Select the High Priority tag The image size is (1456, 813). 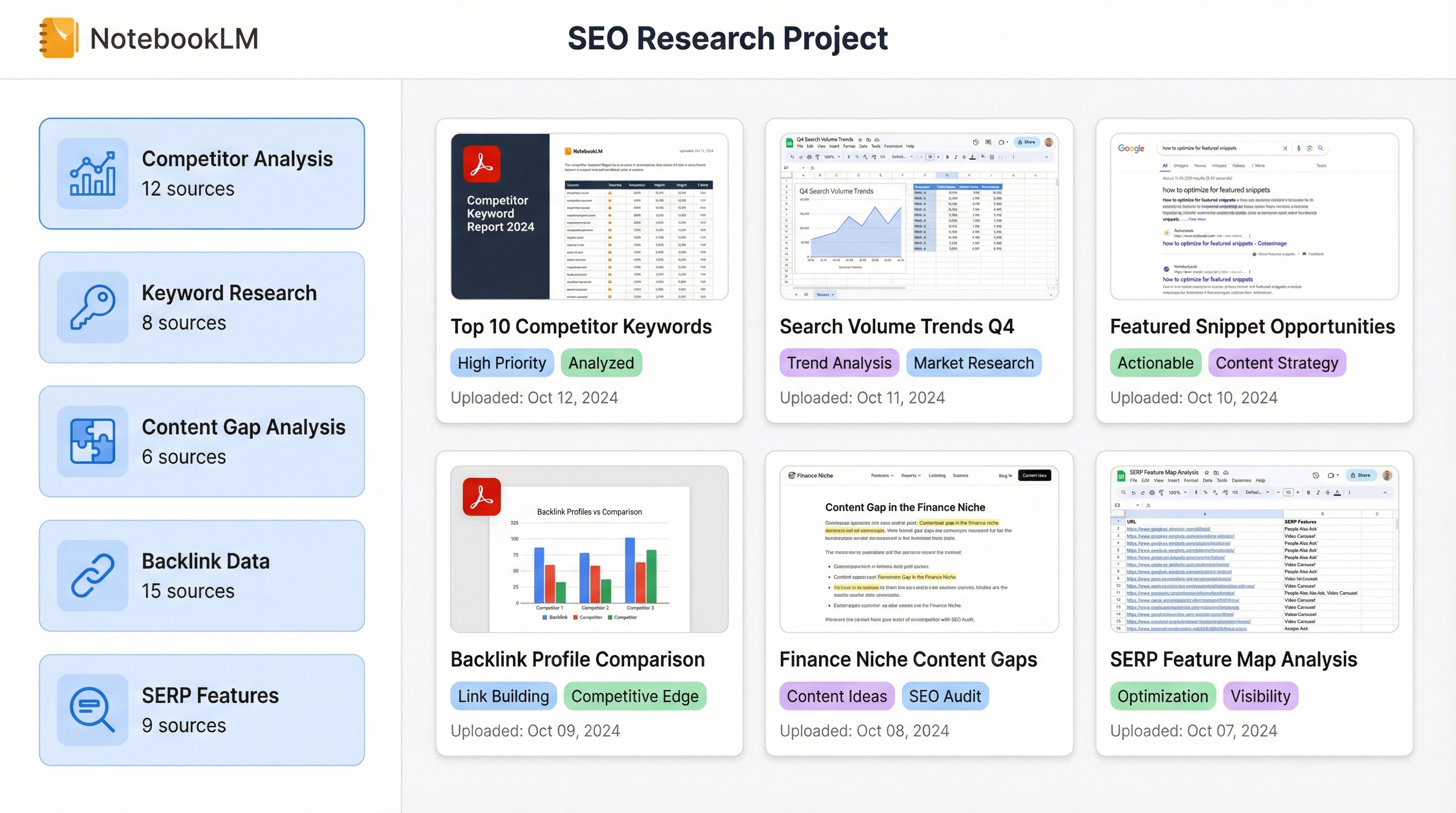pyautogui.click(x=502, y=363)
